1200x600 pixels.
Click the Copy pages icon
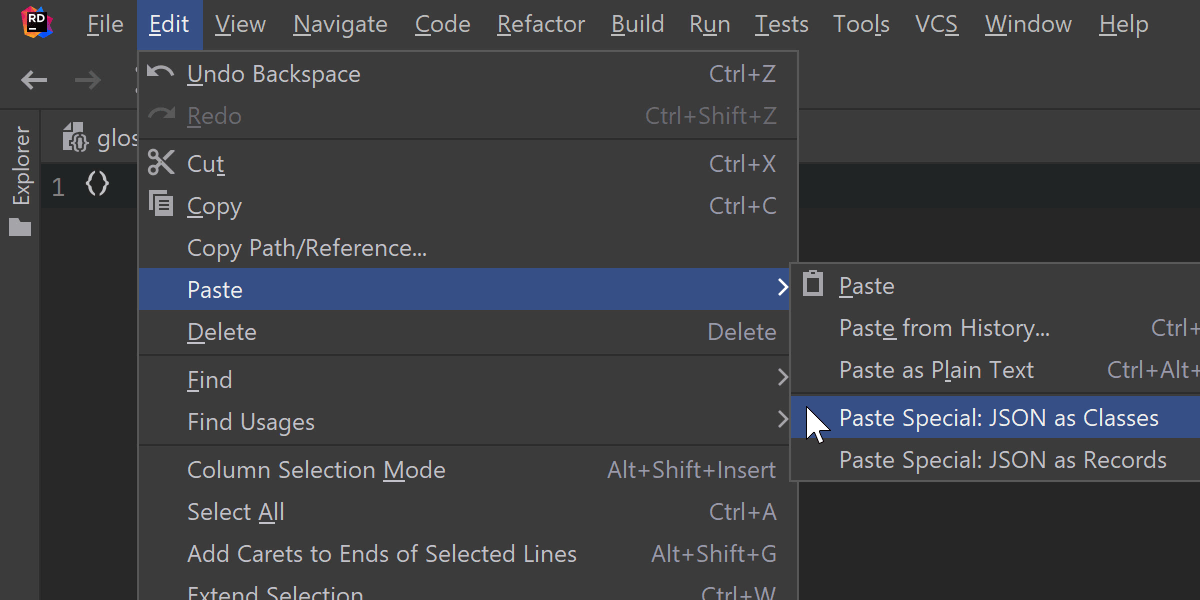coord(160,204)
